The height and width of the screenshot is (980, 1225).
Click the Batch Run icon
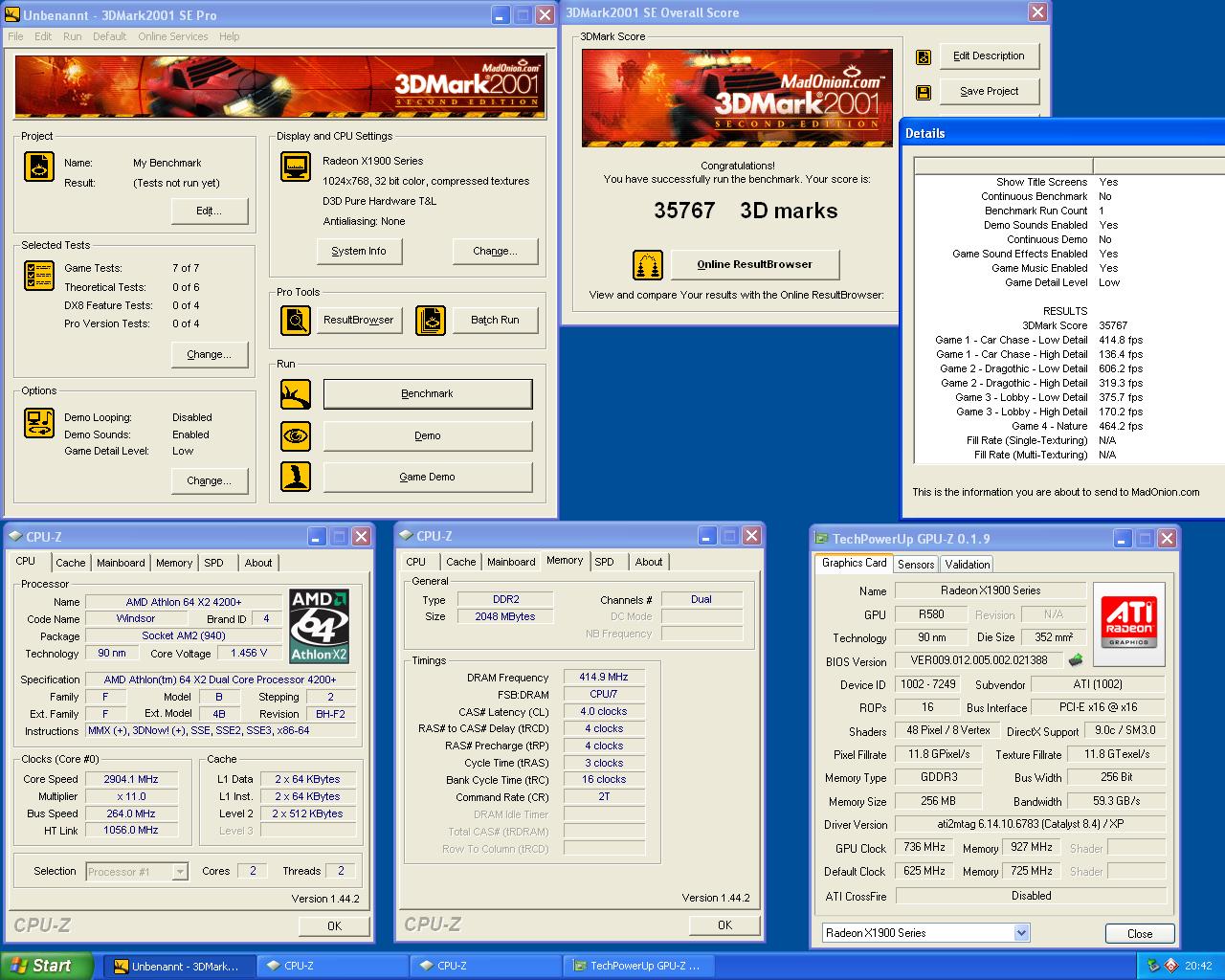click(431, 321)
